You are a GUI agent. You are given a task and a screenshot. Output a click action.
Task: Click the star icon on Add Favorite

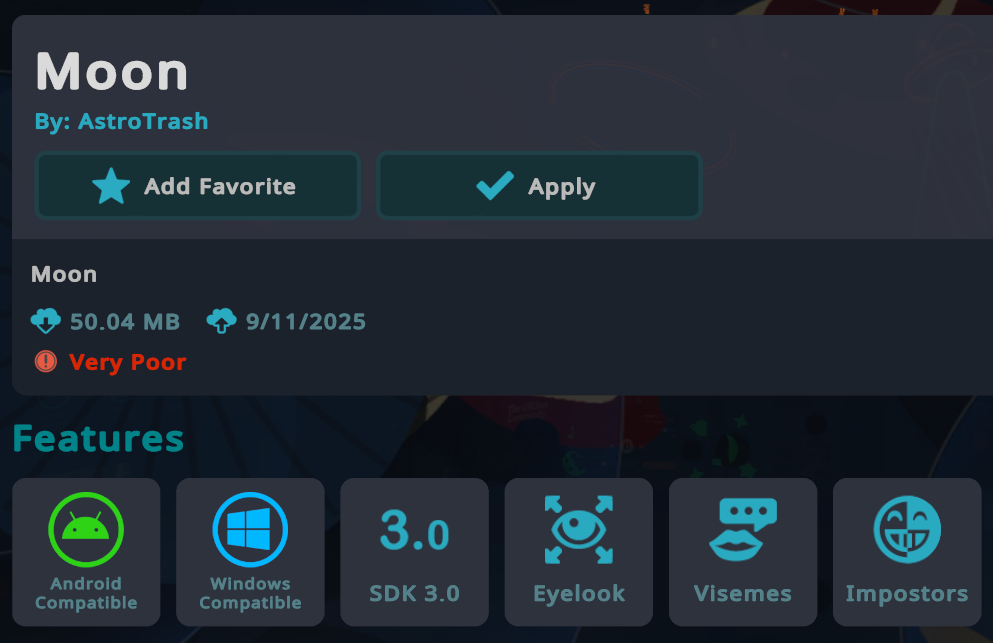(x=111, y=186)
